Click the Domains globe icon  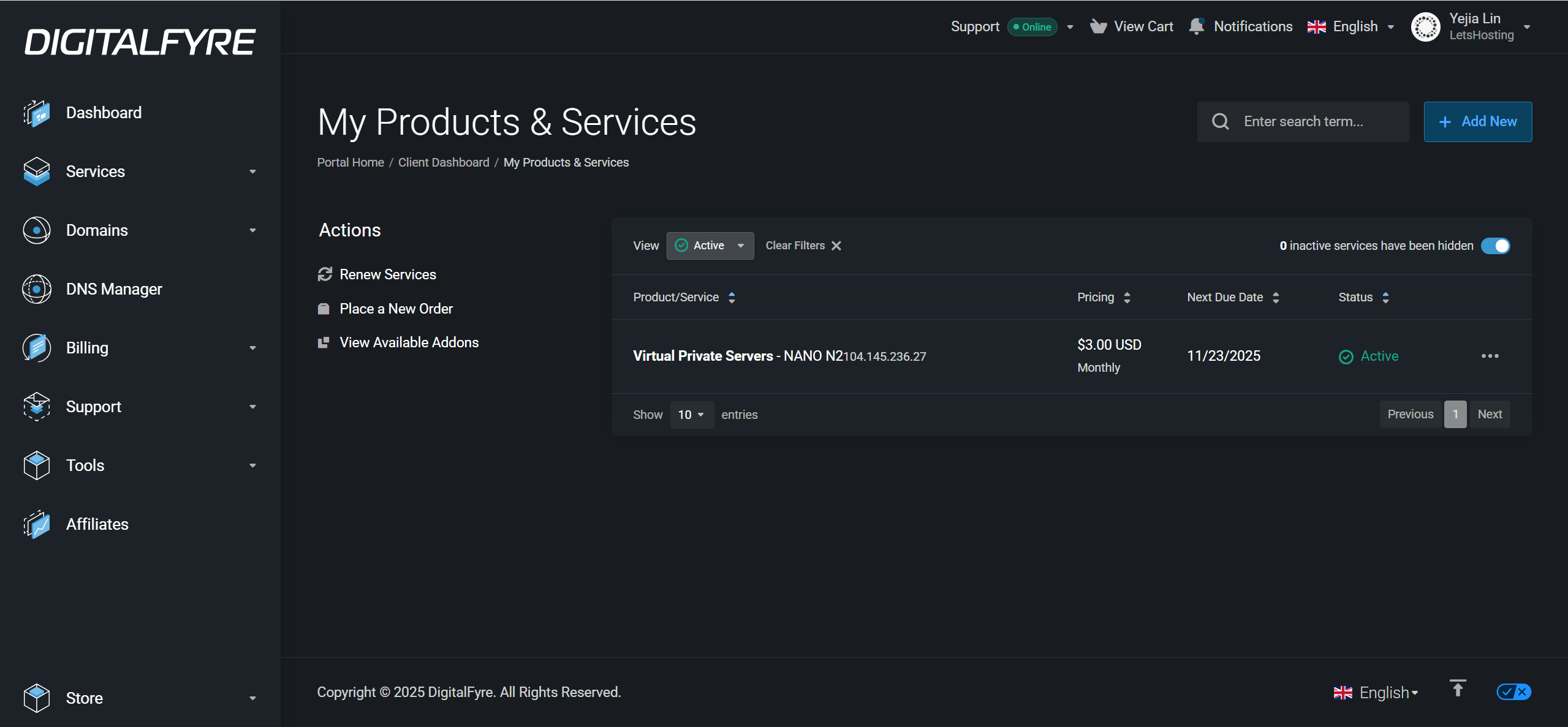(x=37, y=230)
